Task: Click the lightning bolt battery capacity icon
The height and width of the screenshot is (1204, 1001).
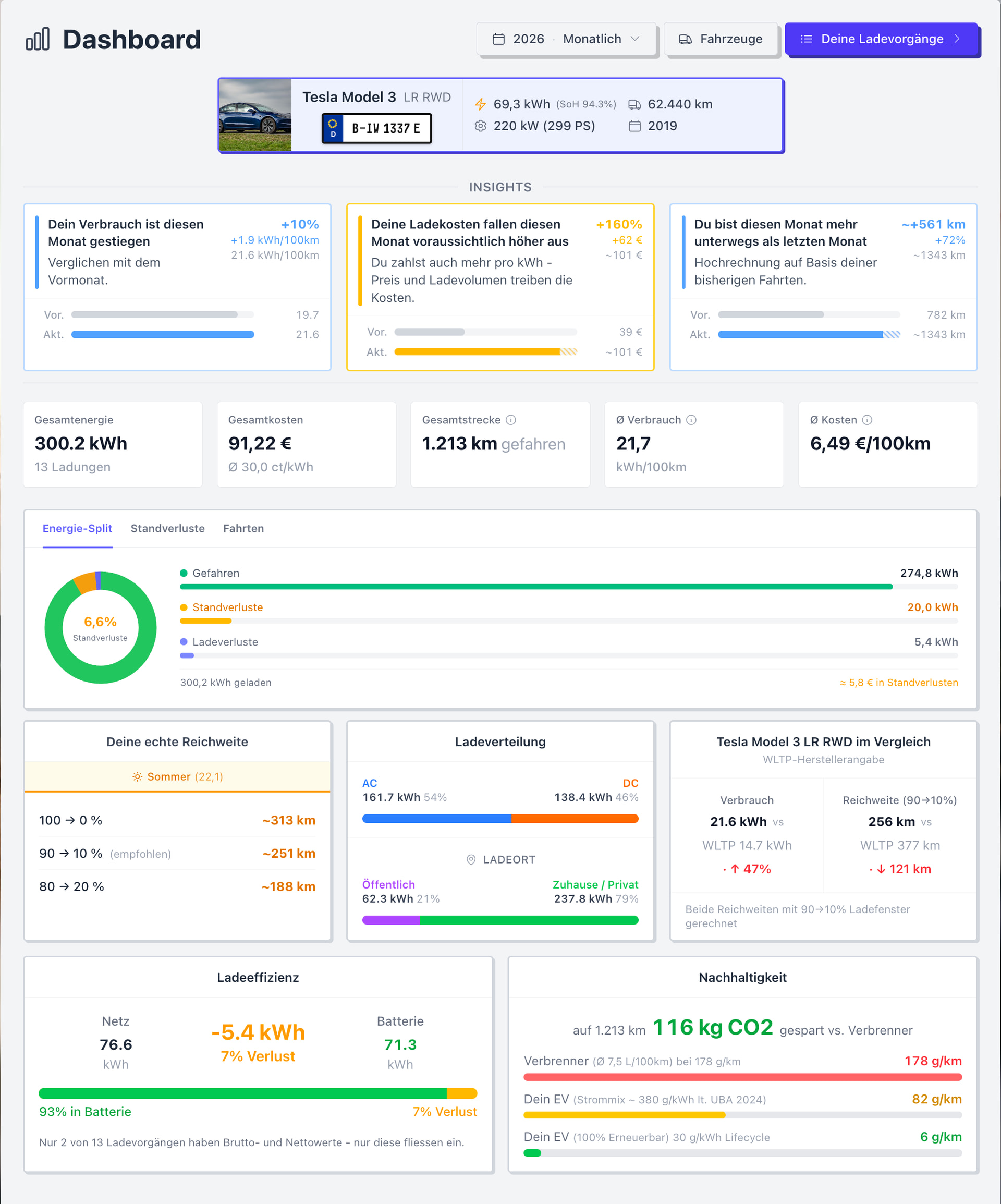Action: tap(481, 104)
